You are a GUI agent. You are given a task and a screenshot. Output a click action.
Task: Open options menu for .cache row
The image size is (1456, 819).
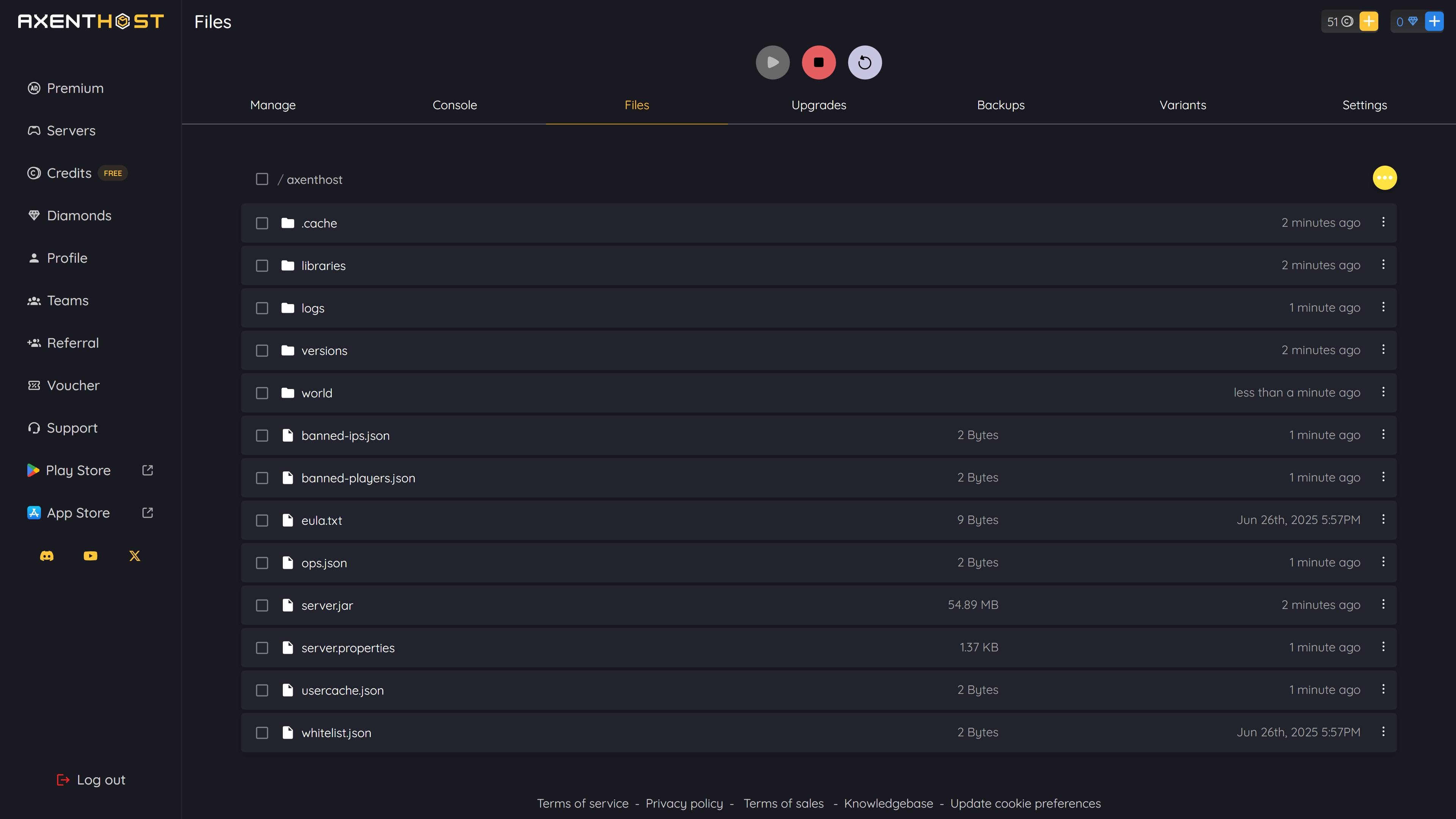[1383, 222]
